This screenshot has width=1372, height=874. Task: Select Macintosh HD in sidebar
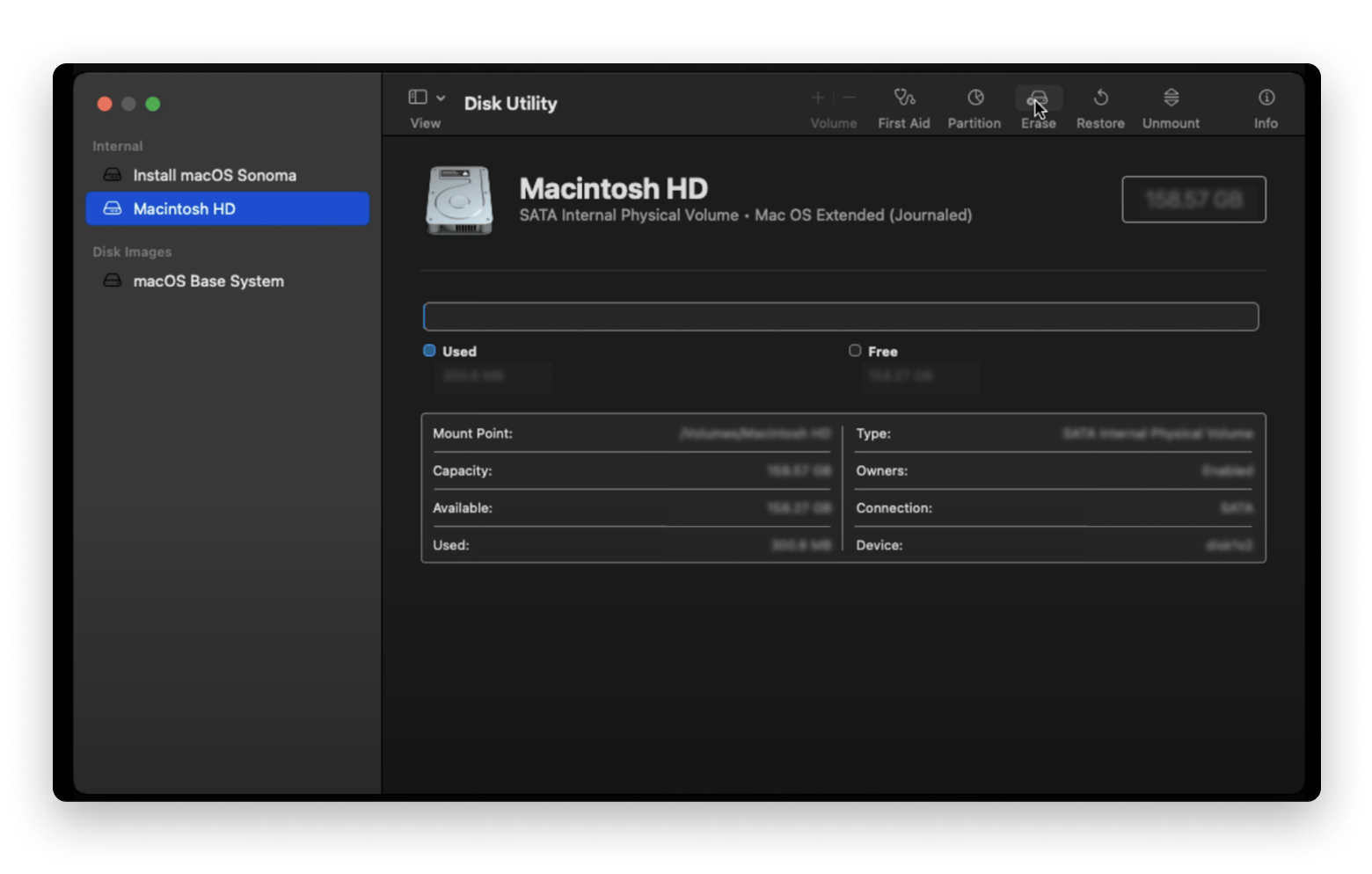228,208
